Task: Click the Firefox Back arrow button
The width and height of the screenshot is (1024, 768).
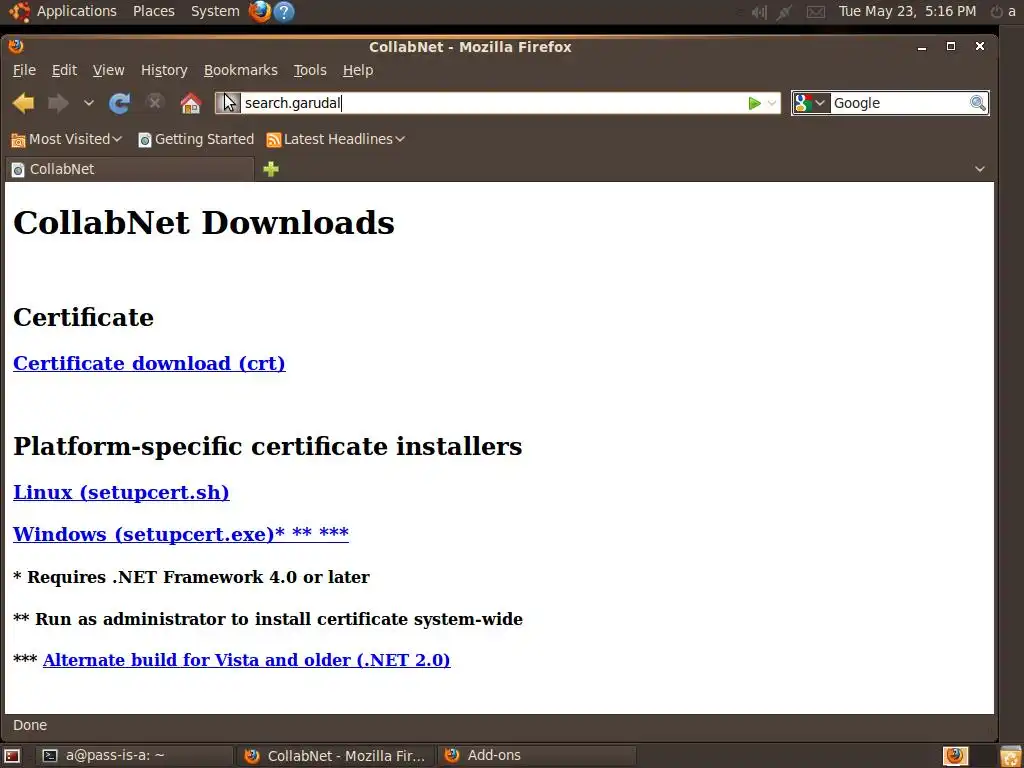Action: coord(24,103)
